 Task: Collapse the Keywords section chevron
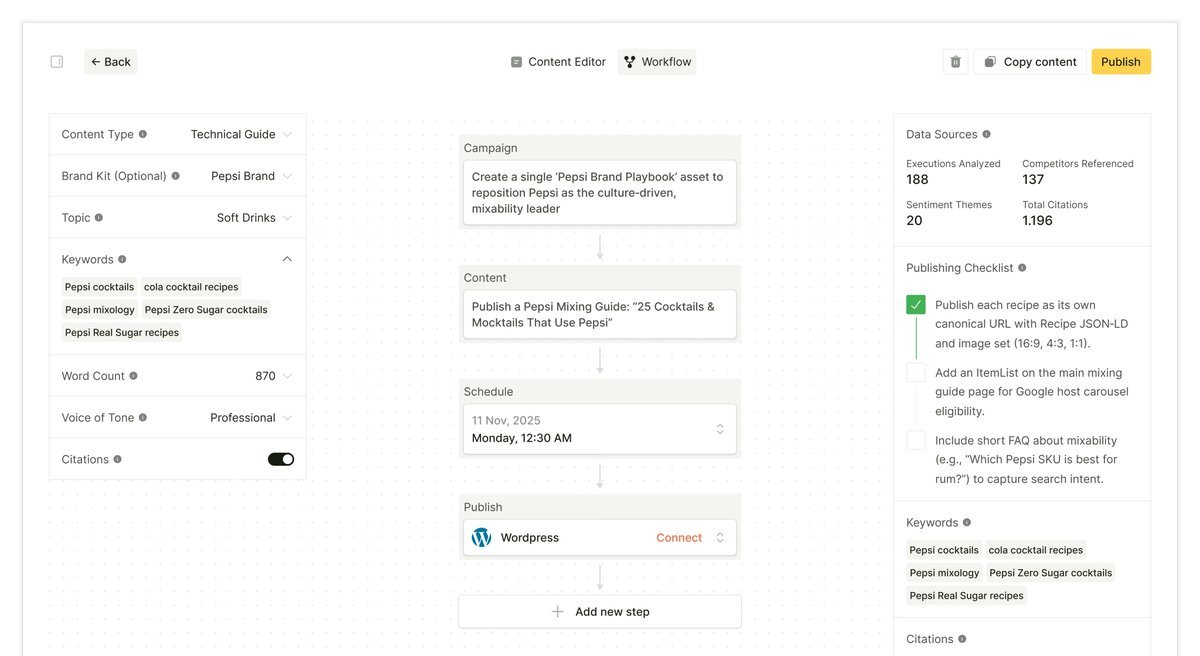click(287, 259)
